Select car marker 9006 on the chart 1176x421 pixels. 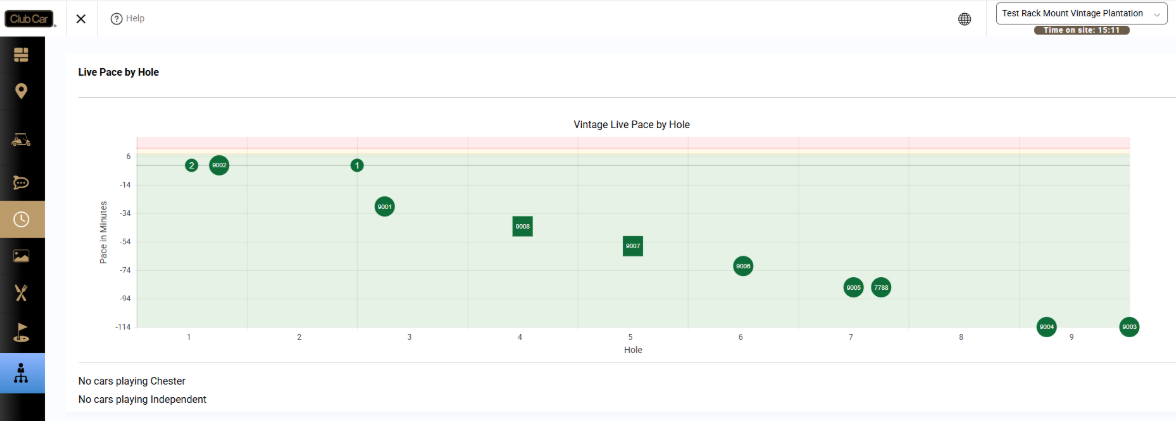click(743, 266)
